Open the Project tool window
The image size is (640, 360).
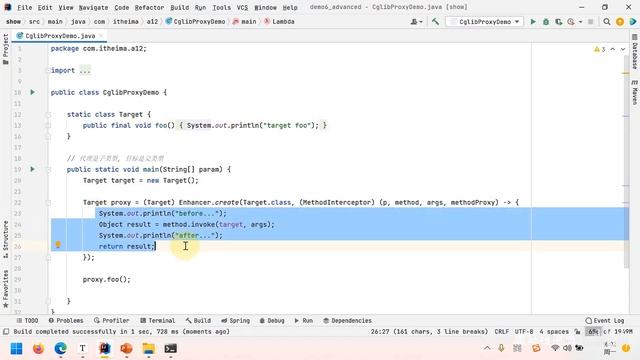(x=6, y=49)
